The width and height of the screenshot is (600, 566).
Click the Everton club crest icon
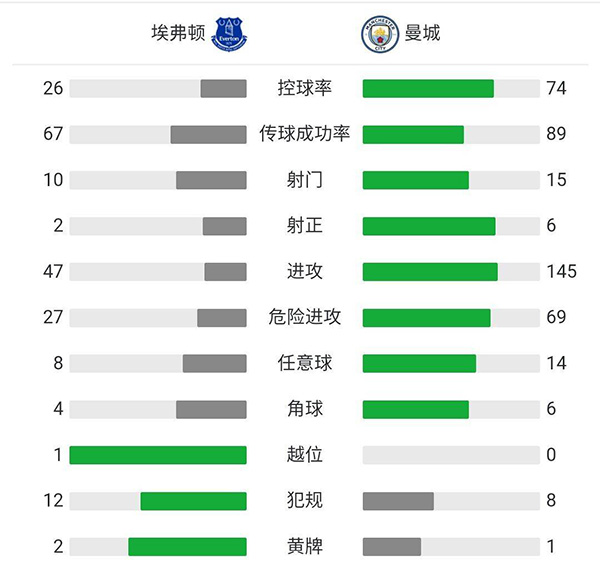tap(229, 34)
